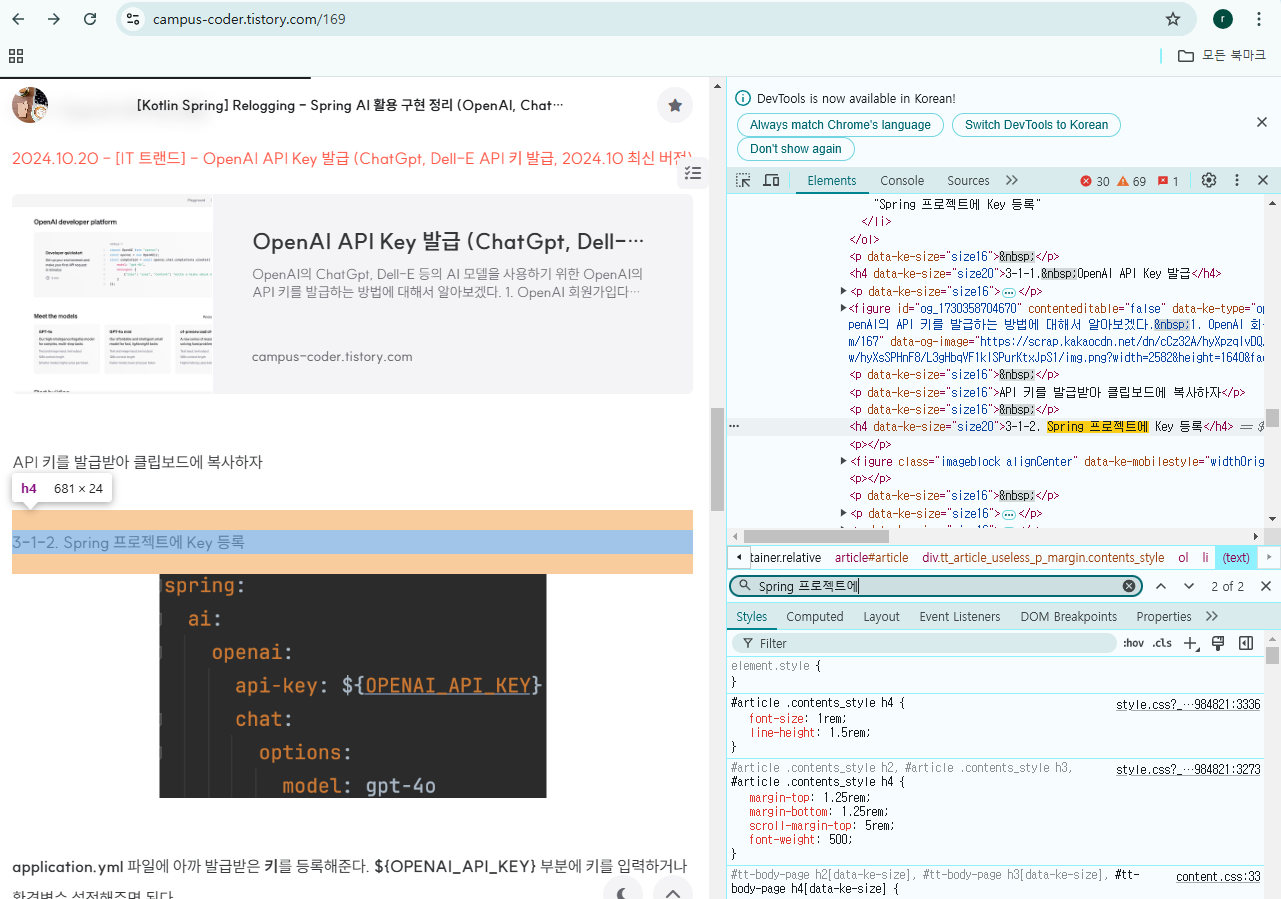Open the OpenAI API Key 발급 preview card
1281x899 pixels.
pos(352,294)
